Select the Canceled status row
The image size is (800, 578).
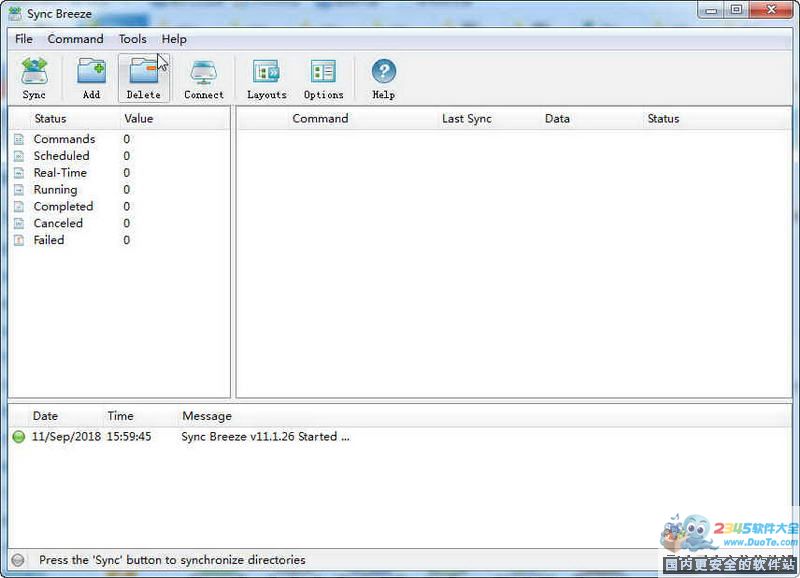119,223
